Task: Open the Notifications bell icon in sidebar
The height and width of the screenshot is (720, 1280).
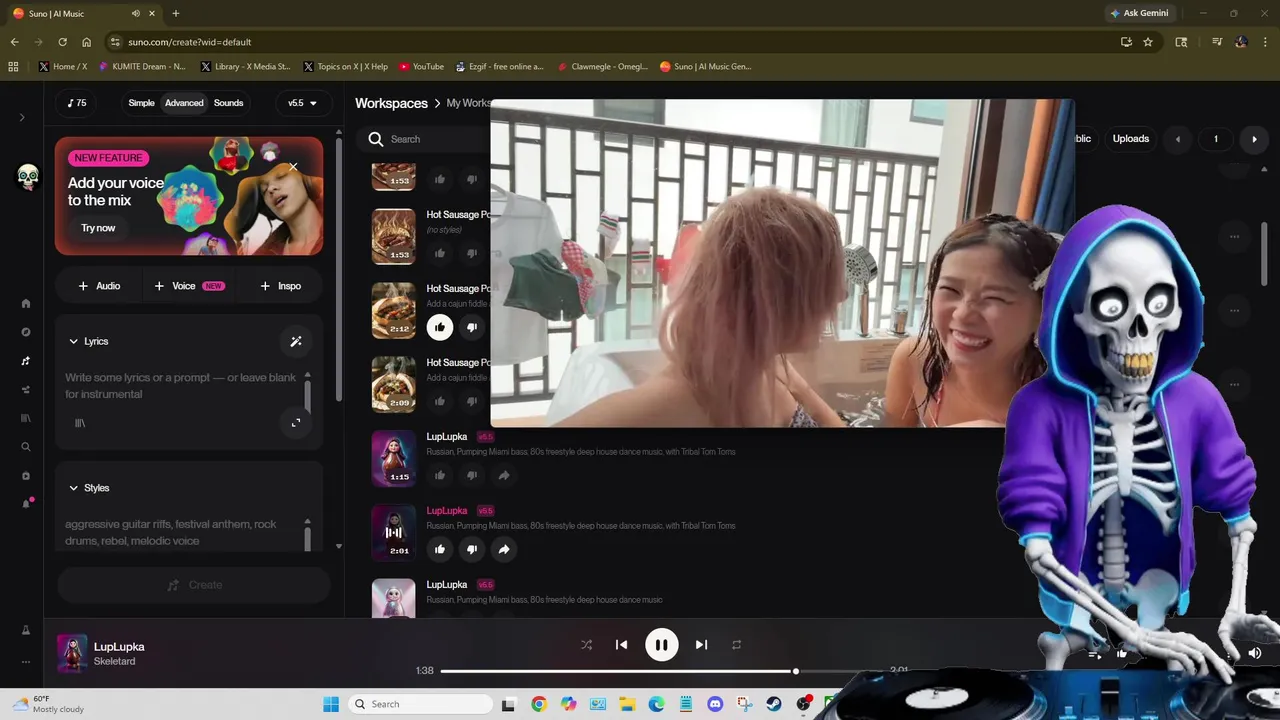Action: click(x=26, y=503)
